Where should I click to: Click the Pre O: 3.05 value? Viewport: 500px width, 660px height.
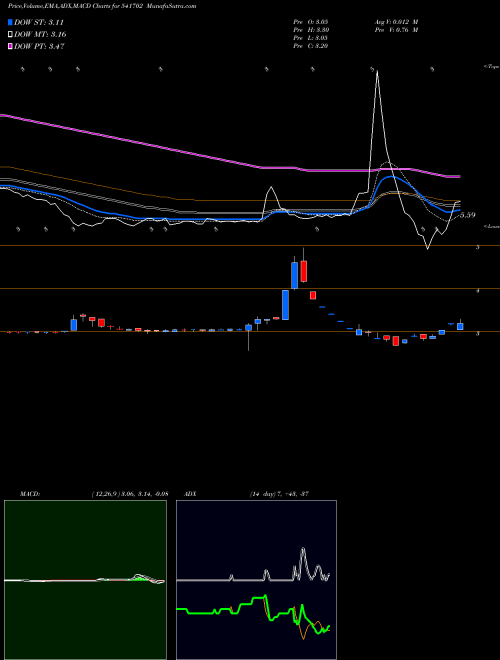311,22
